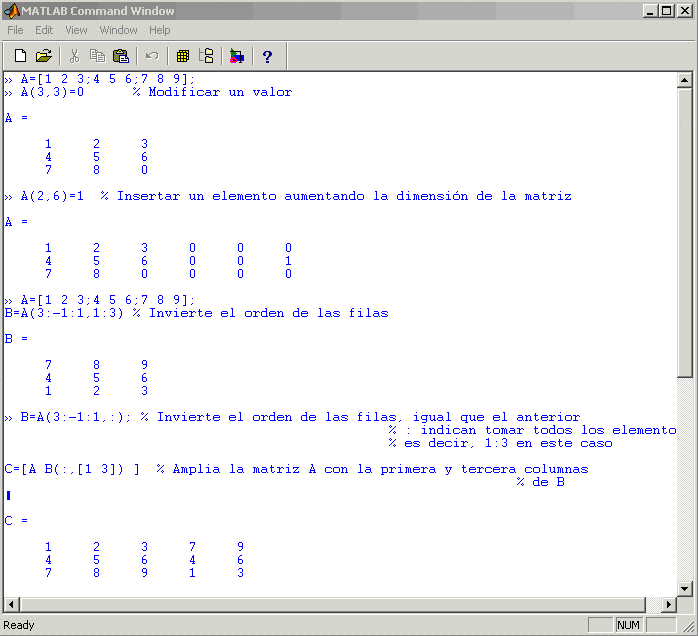Open the File menu

(x=15, y=30)
